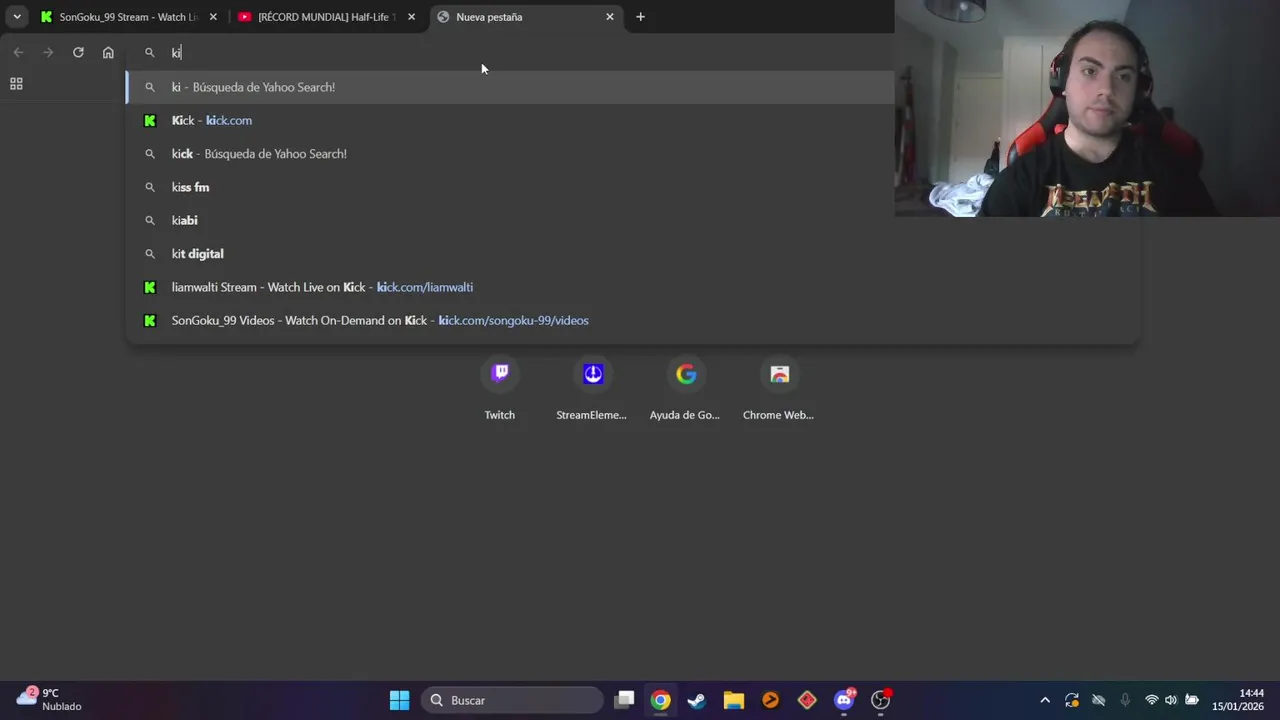Screen dimensions: 1280x720
Task: Click the crossed-out cloud tray icon
Action: click(1098, 700)
